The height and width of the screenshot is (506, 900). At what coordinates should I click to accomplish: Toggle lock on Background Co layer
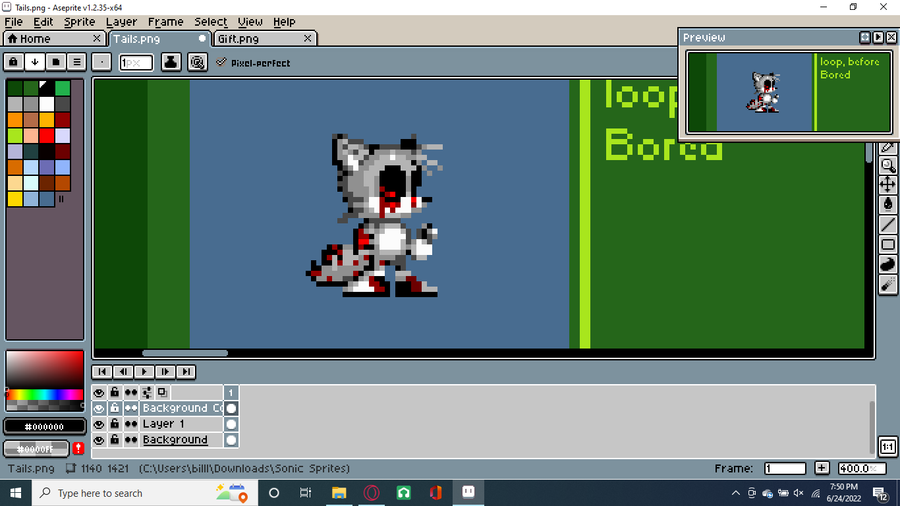[x=114, y=408]
